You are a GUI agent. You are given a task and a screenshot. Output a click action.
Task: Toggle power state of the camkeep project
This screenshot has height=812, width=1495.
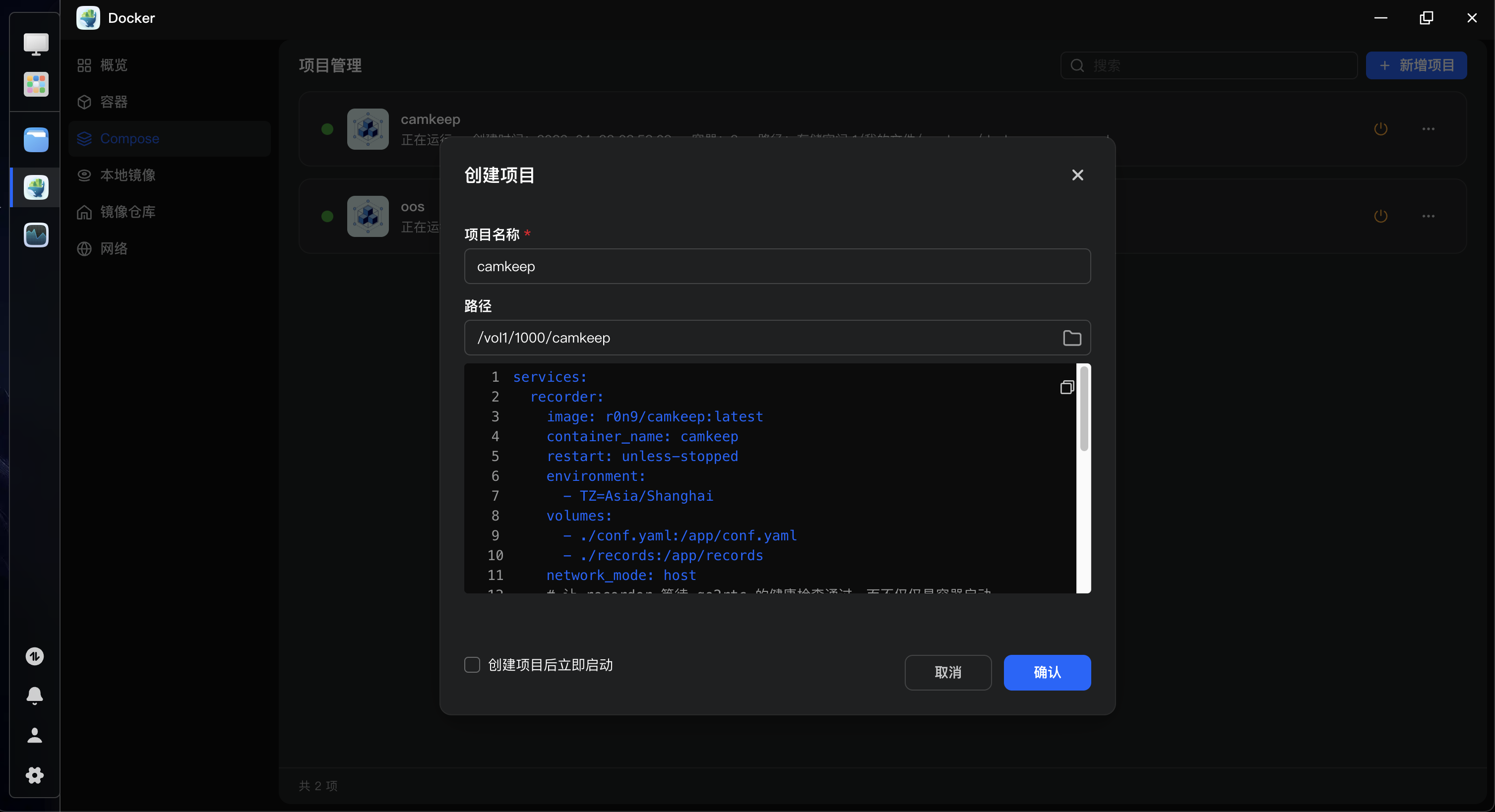(x=1381, y=128)
